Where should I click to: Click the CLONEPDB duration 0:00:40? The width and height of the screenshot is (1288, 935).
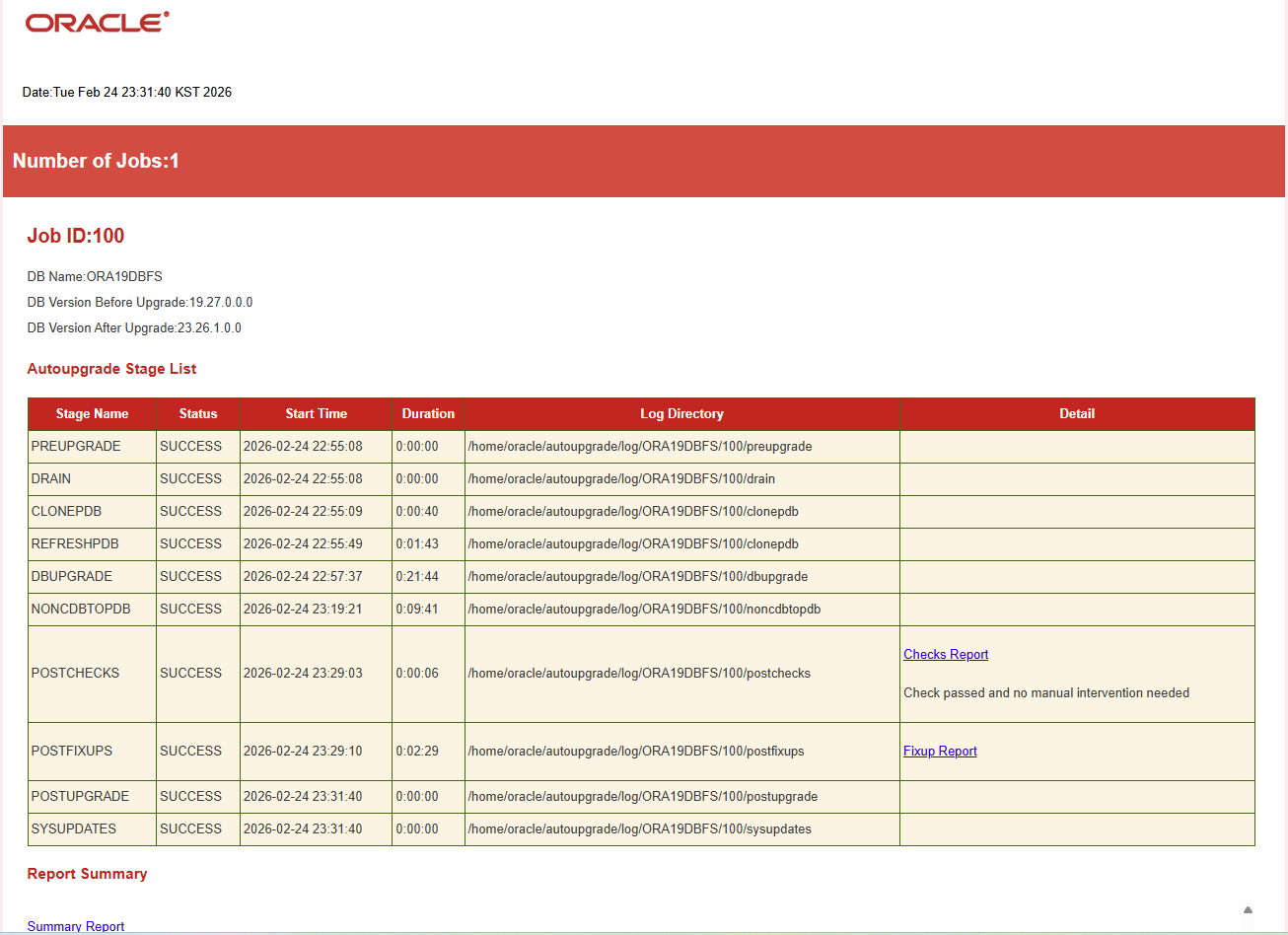[417, 512]
